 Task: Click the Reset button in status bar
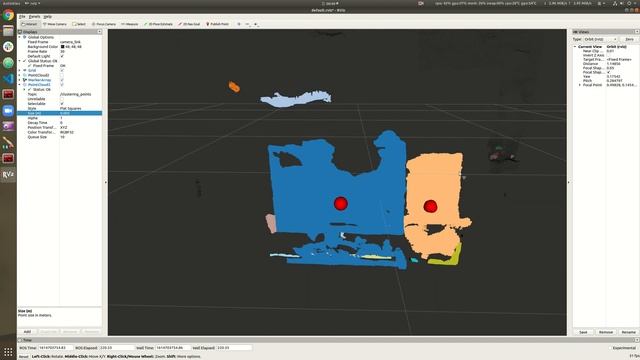24,357
